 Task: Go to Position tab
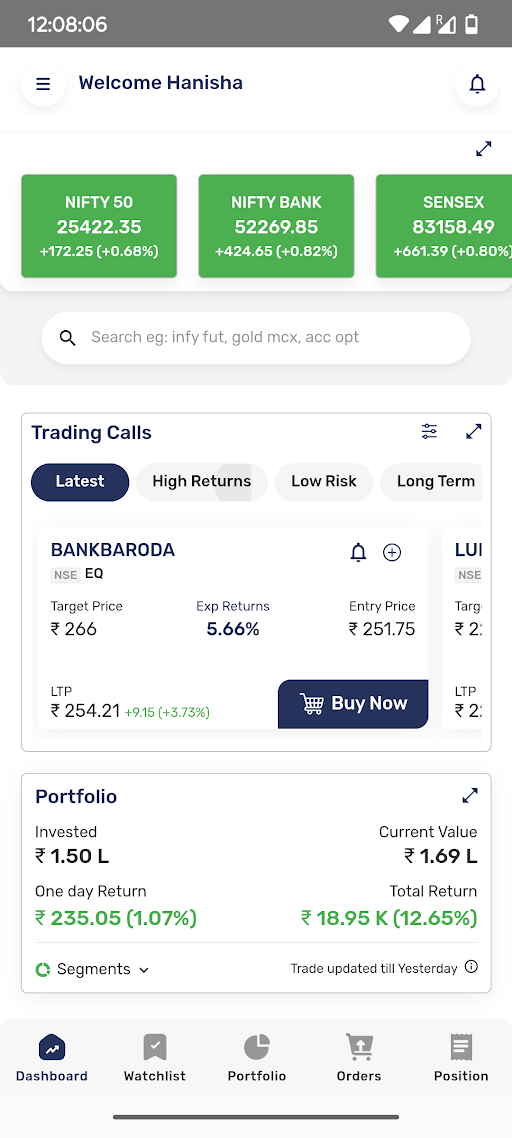pyautogui.click(x=461, y=1057)
